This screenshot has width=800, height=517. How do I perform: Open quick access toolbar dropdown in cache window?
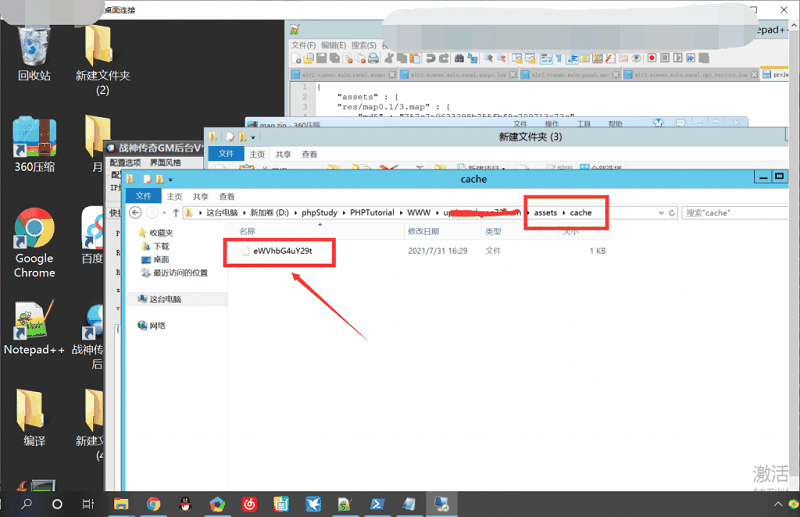(x=170, y=180)
